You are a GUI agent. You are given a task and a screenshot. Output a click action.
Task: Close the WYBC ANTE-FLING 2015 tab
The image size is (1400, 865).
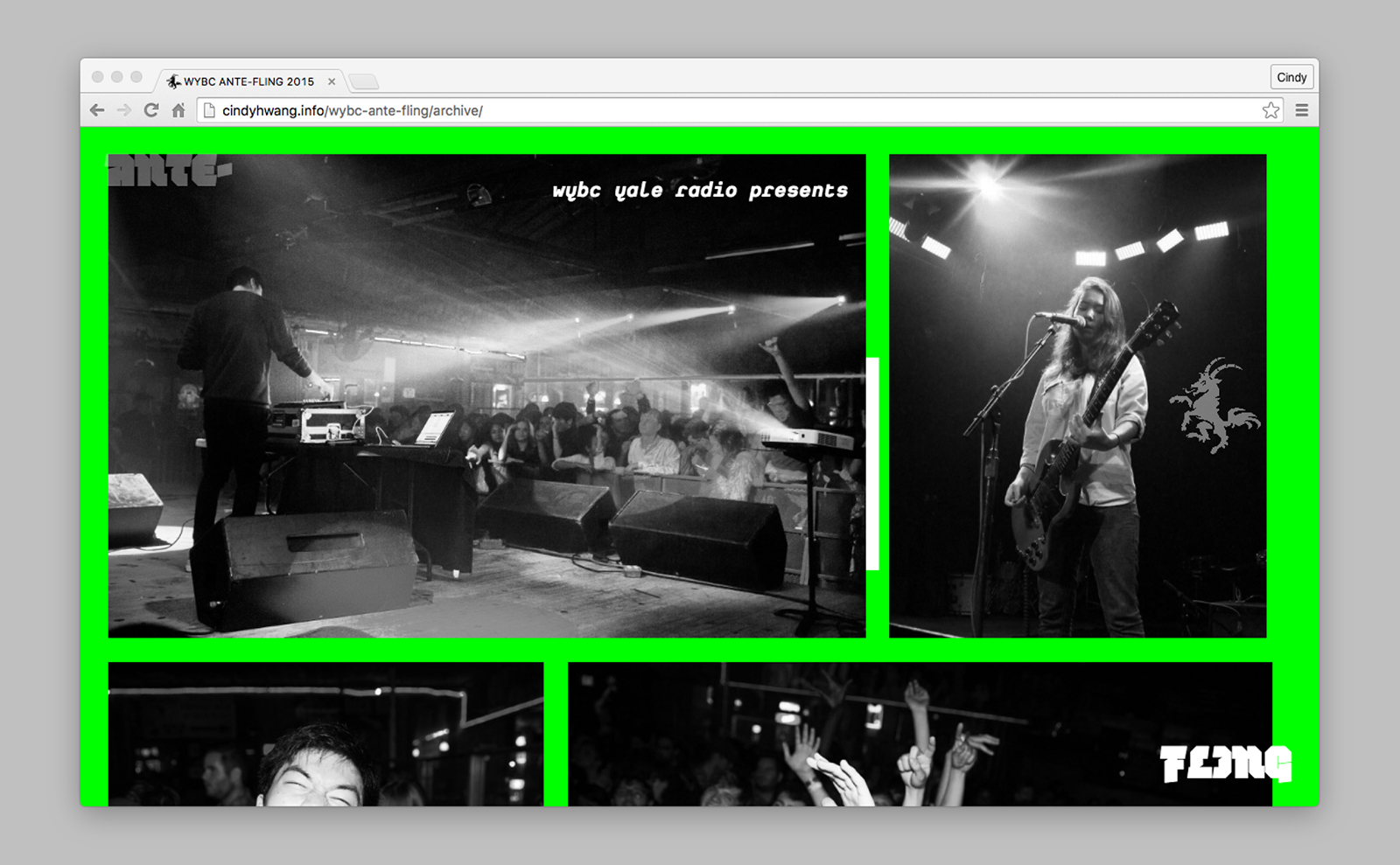[x=332, y=80]
